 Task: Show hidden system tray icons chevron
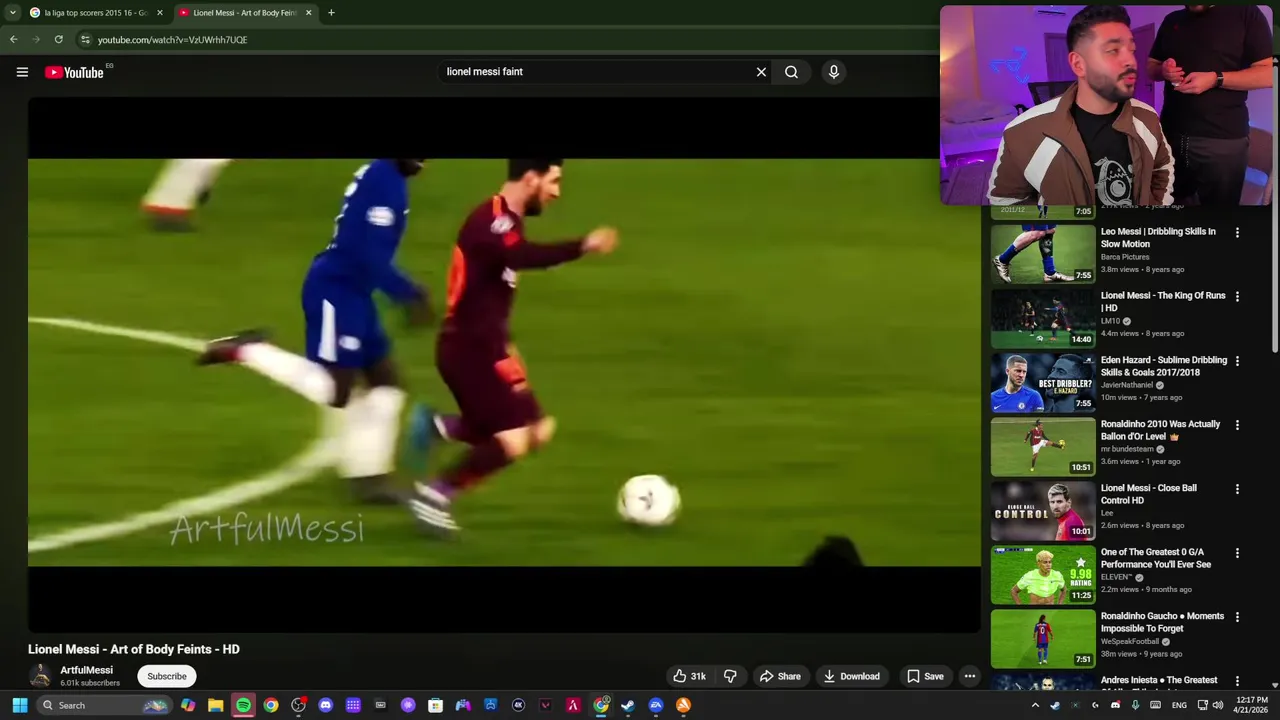(1035, 705)
